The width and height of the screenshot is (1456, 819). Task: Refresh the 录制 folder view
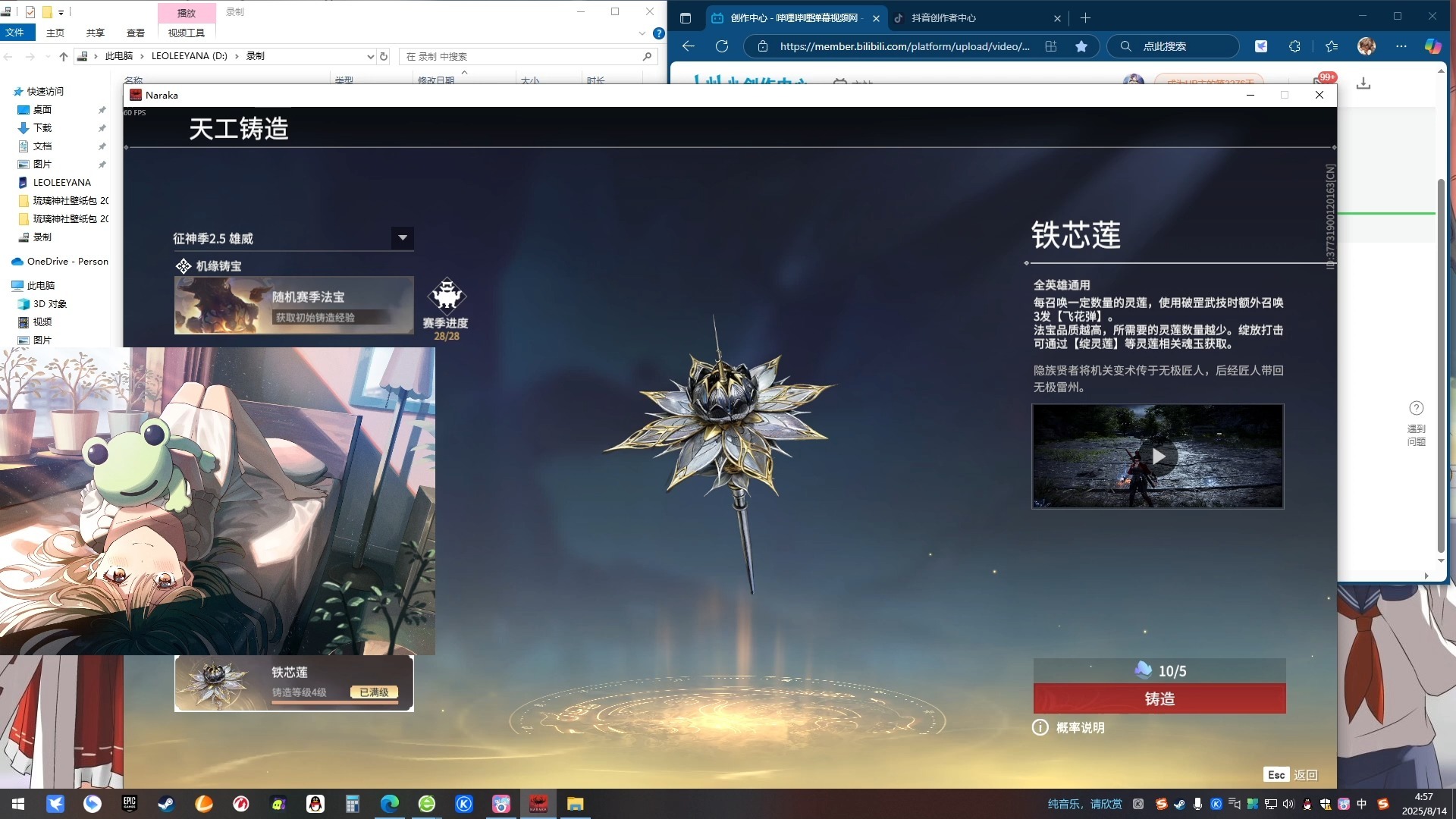click(384, 56)
